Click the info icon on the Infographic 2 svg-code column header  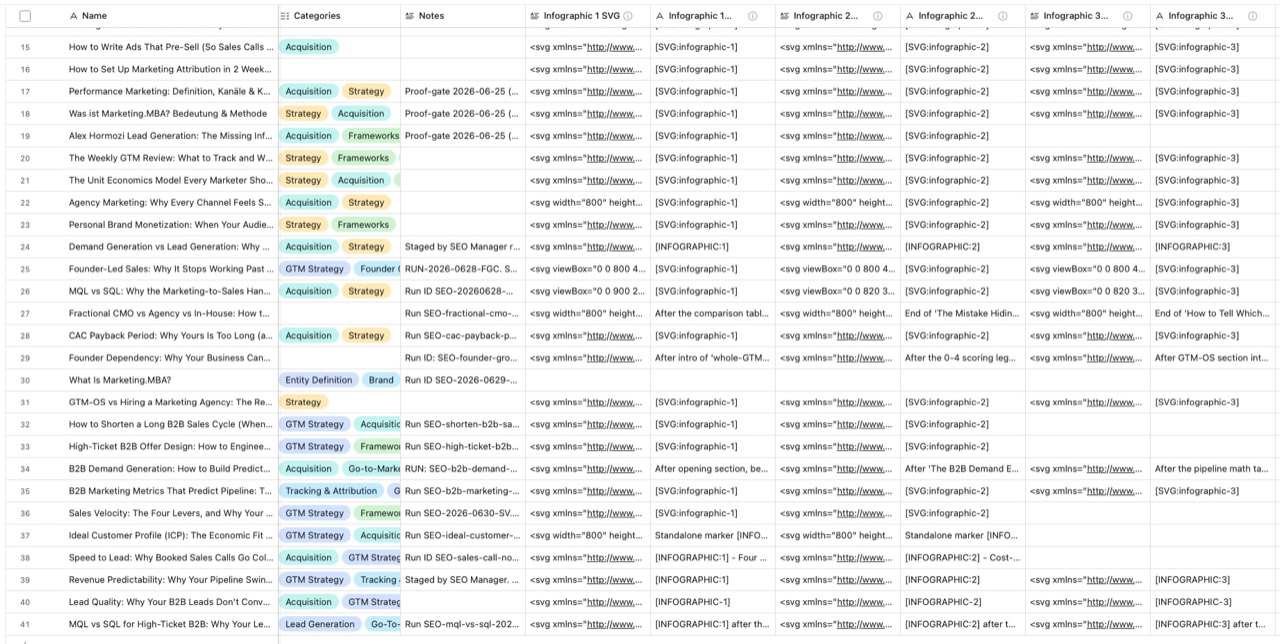pyautogui.click(x=878, y=16)
